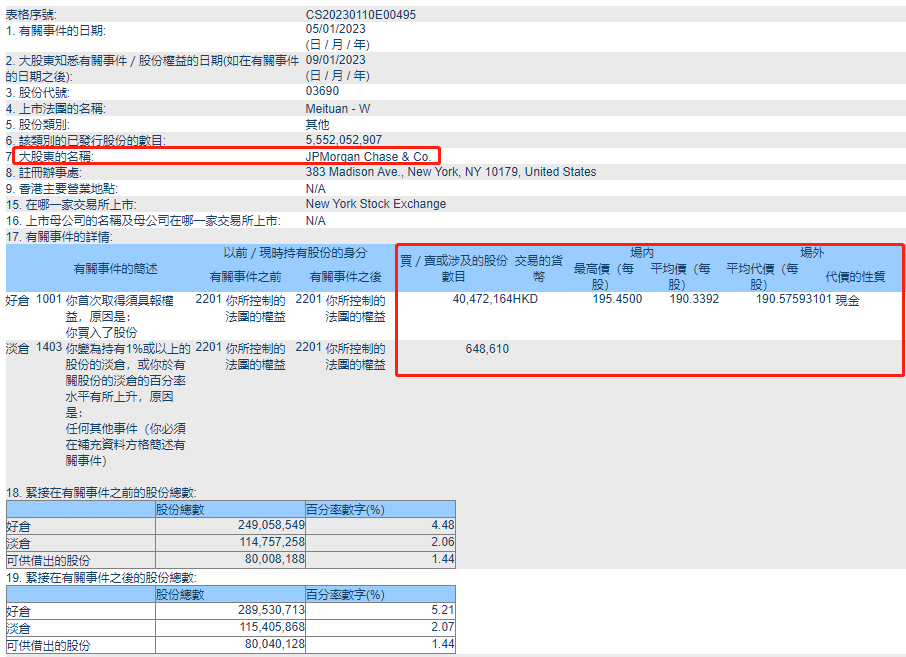The image size is (906, 657).
Task: Select the 5.21 long position percentage
Action: [x=443, y=610]
